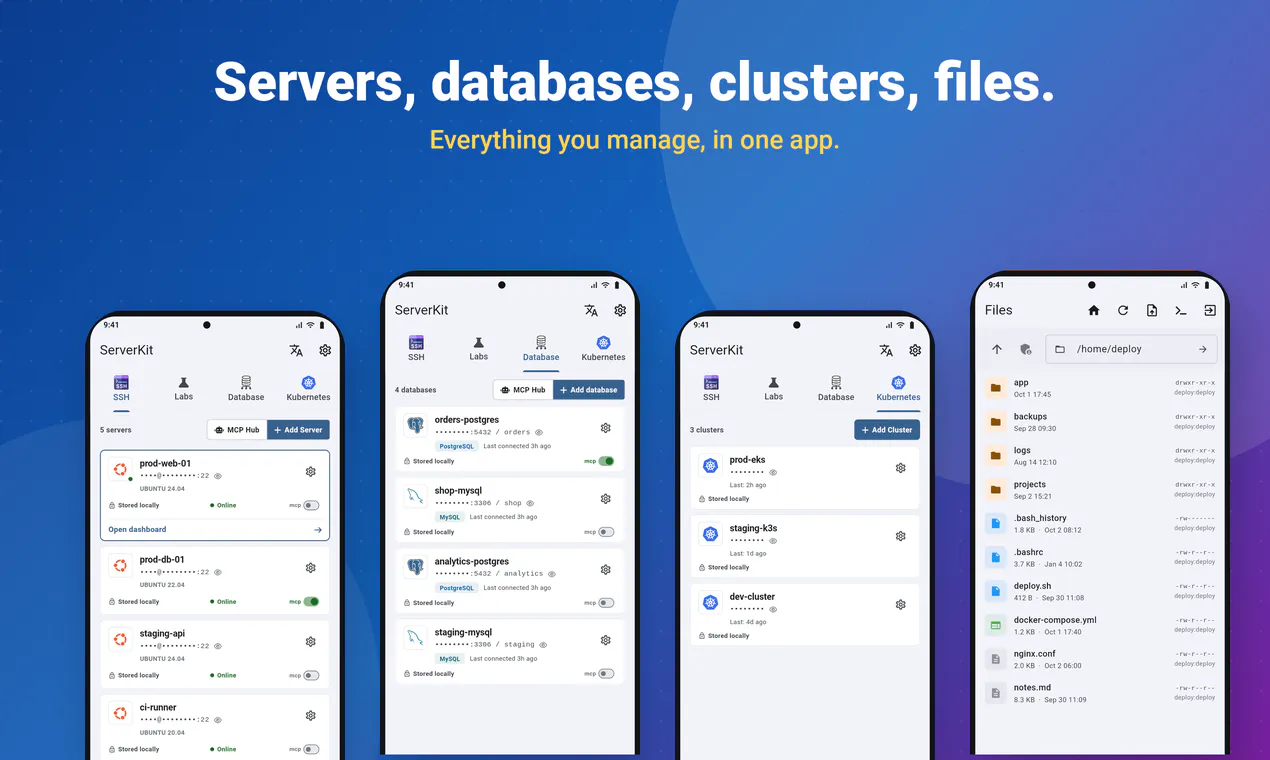Open the gear settings on ci-runner card

click(x=311, y=715)
